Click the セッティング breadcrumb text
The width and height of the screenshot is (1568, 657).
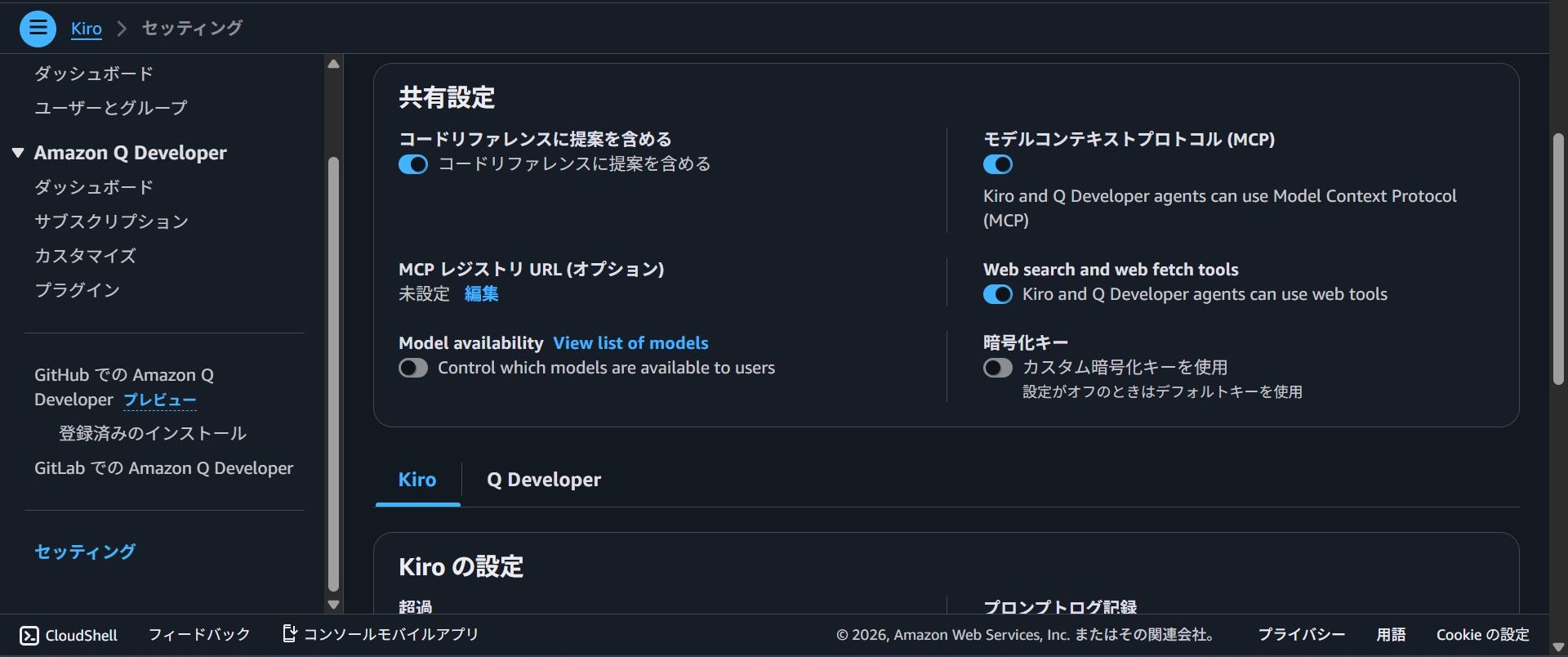click(x=192, y=29)
